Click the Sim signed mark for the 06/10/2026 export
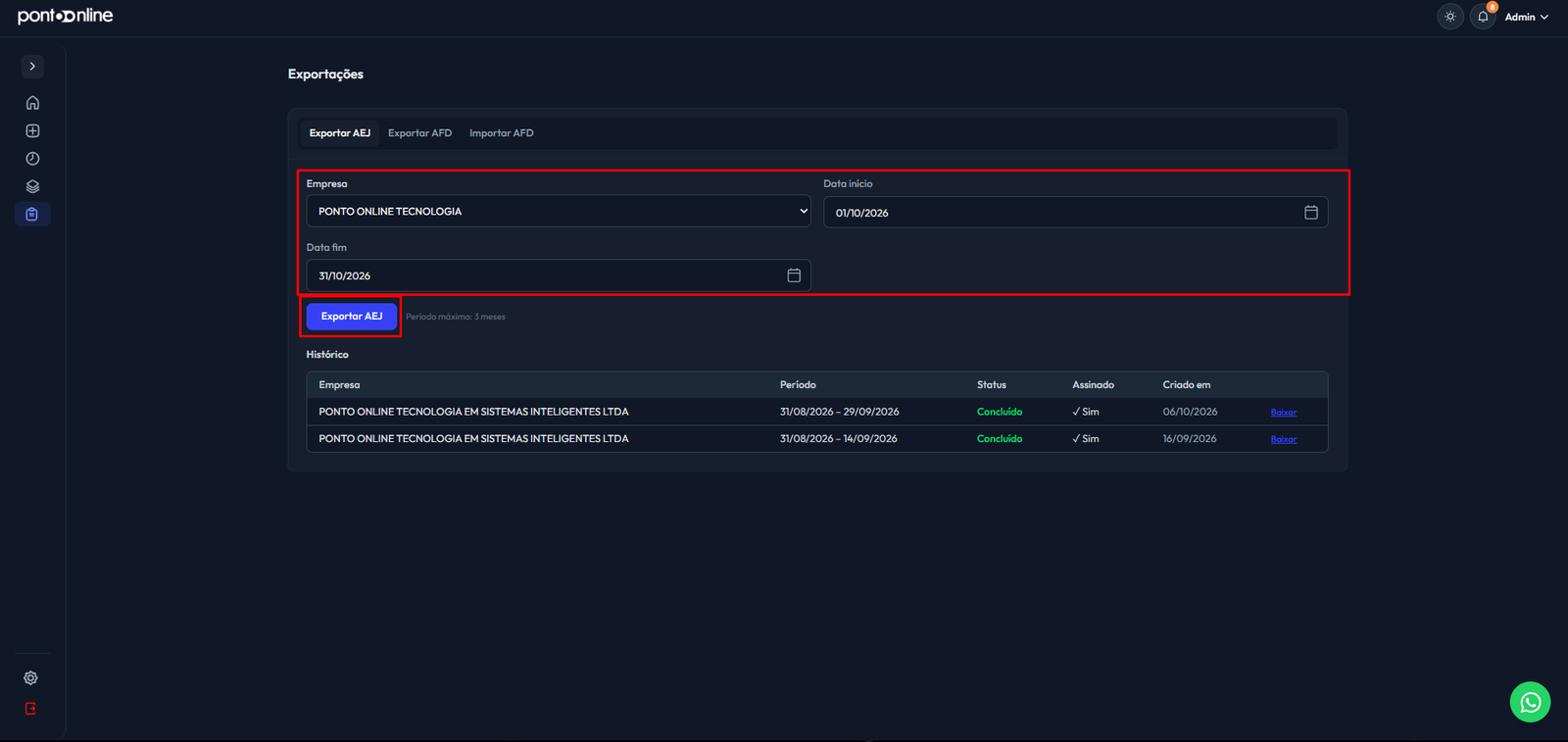Screen dimensions: 1568x742 click(1086, 412)
